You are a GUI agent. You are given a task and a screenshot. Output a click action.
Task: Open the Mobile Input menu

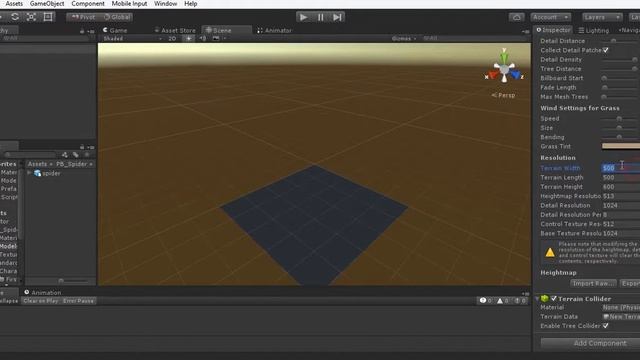129,4
